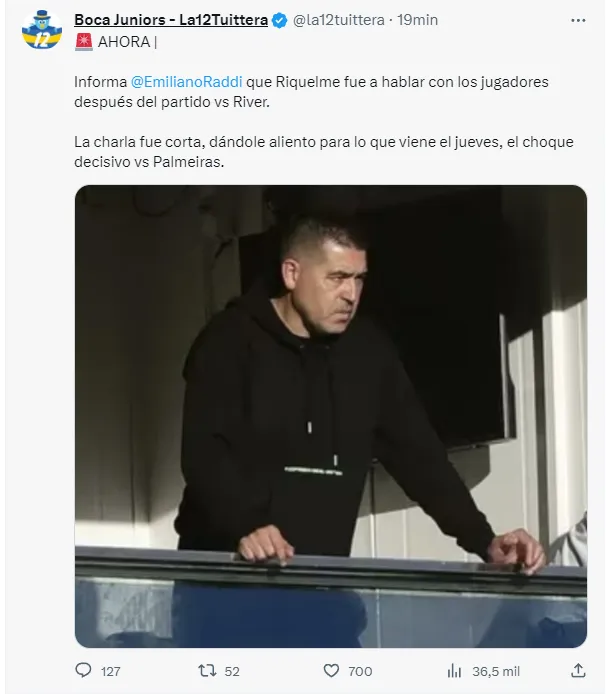The image size is (606, 694).
Task: Click the share upload icon
Action: (578, 670)
